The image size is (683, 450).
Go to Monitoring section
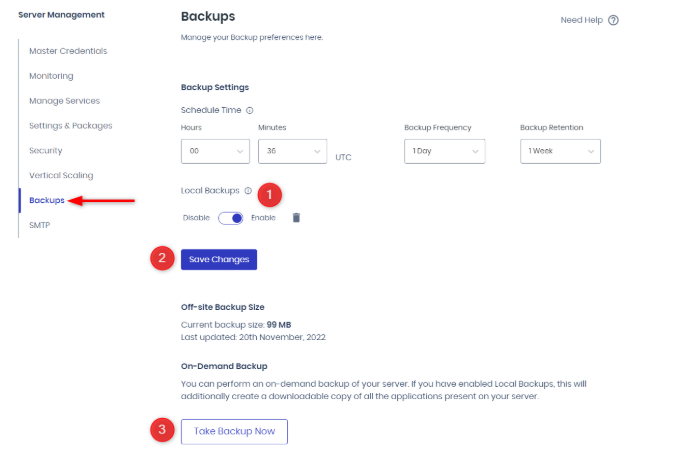tap(51, 76)
